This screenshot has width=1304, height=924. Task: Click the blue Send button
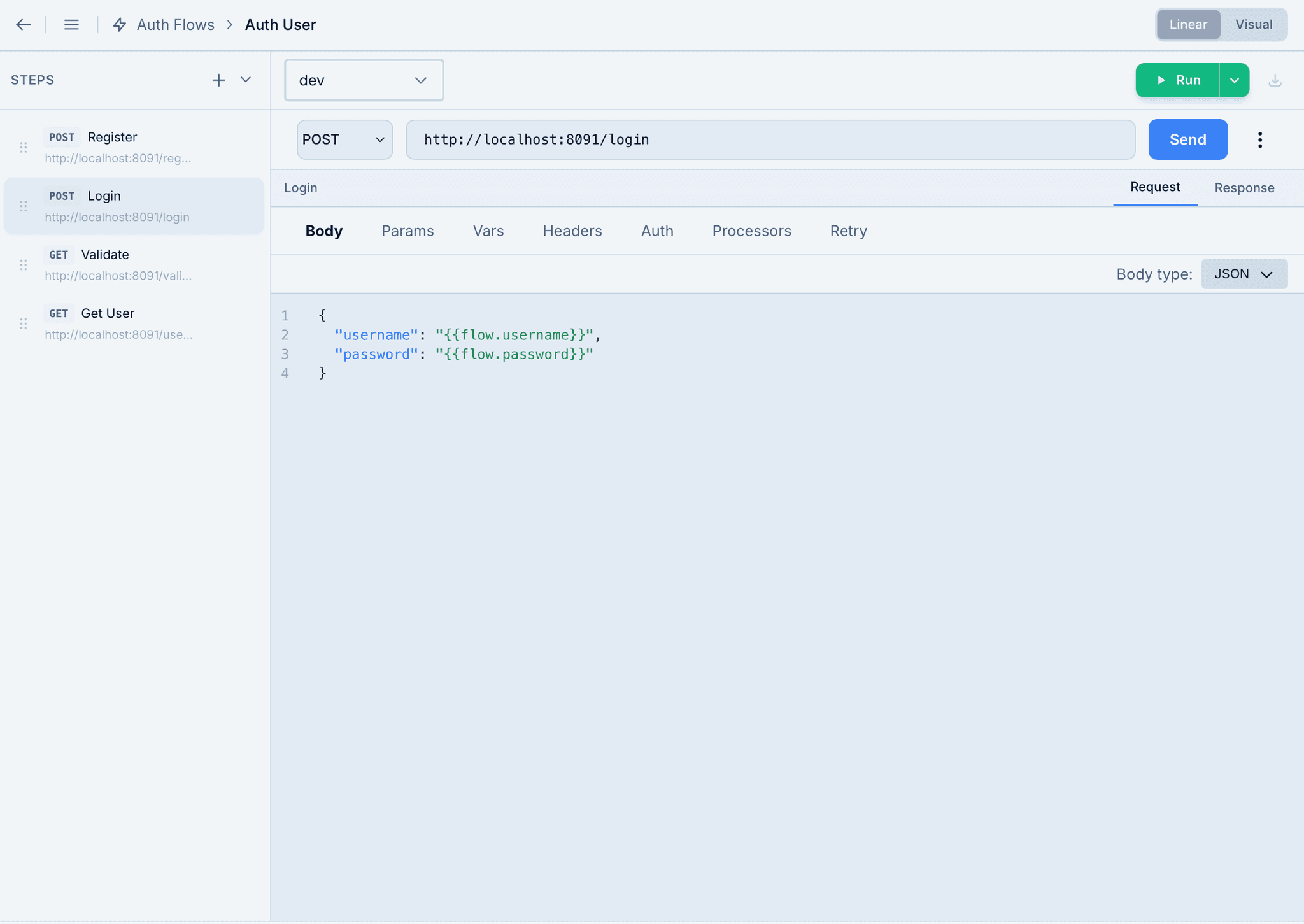pos(1187,139)
